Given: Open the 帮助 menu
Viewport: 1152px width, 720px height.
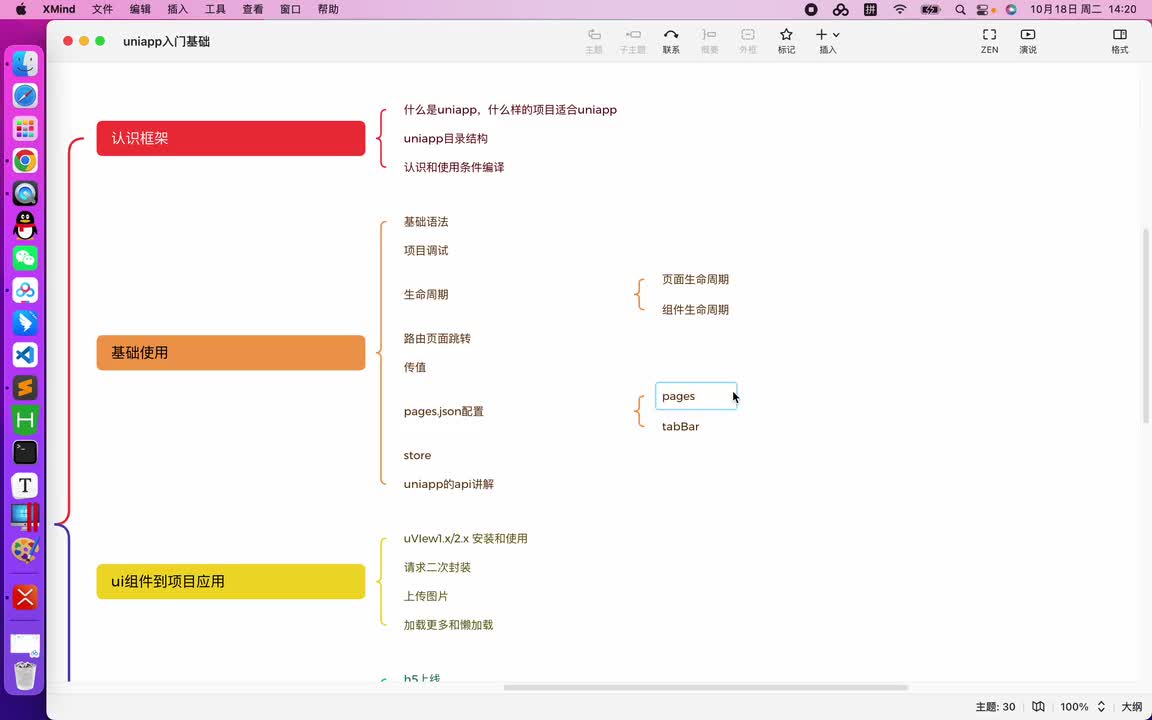Looking at the screenshot, I should click(x=328, y=10).
